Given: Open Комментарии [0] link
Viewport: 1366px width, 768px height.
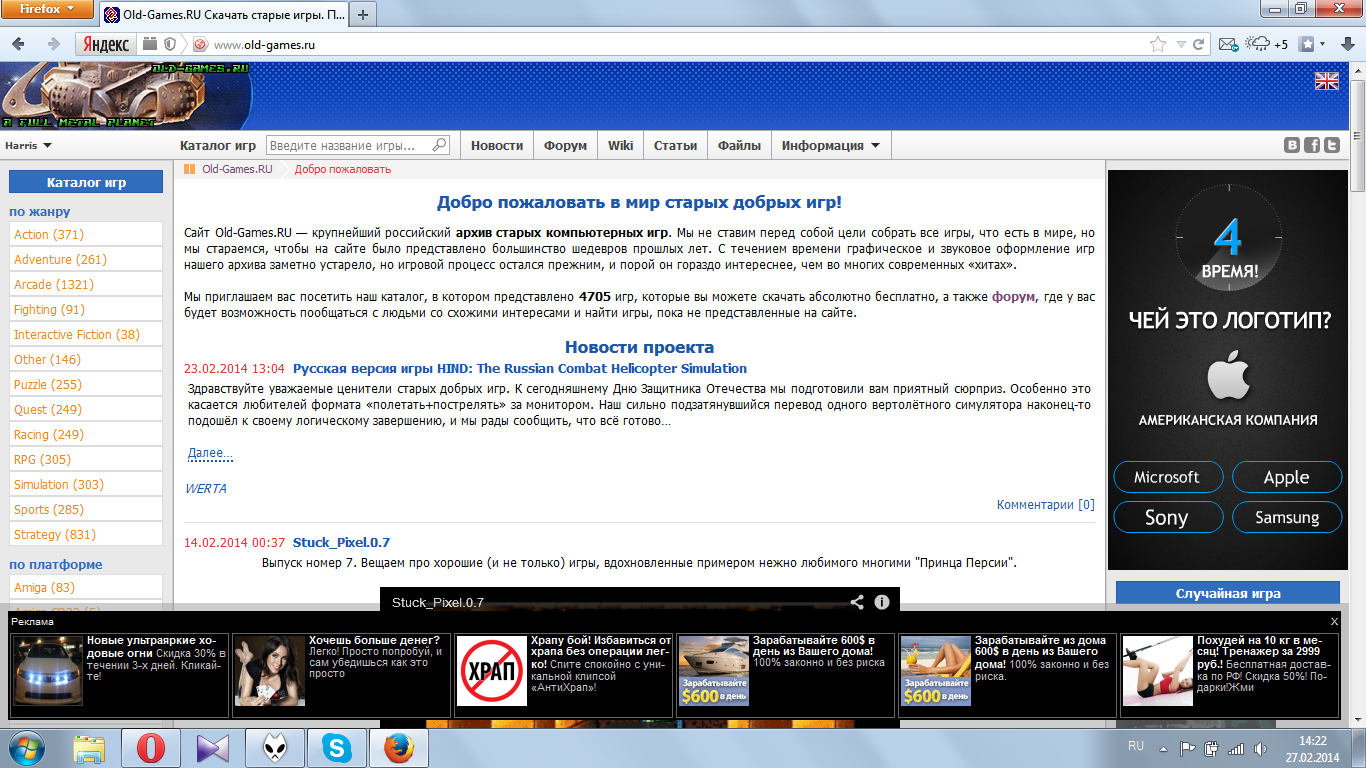Looking at the screenshot, I should tap(1046, 505).
